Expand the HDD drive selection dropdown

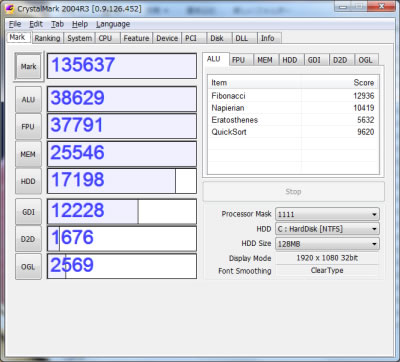point(327,229)
